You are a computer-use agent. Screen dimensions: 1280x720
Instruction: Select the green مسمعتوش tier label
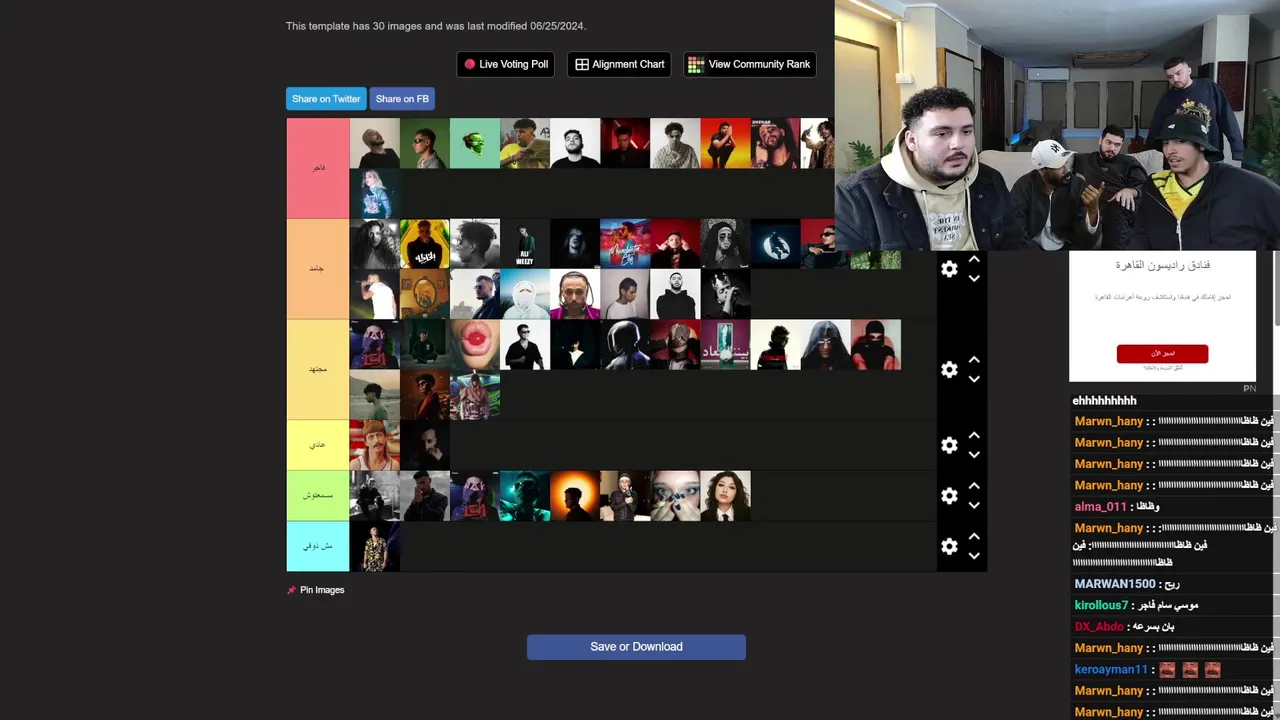pos(318,496)
